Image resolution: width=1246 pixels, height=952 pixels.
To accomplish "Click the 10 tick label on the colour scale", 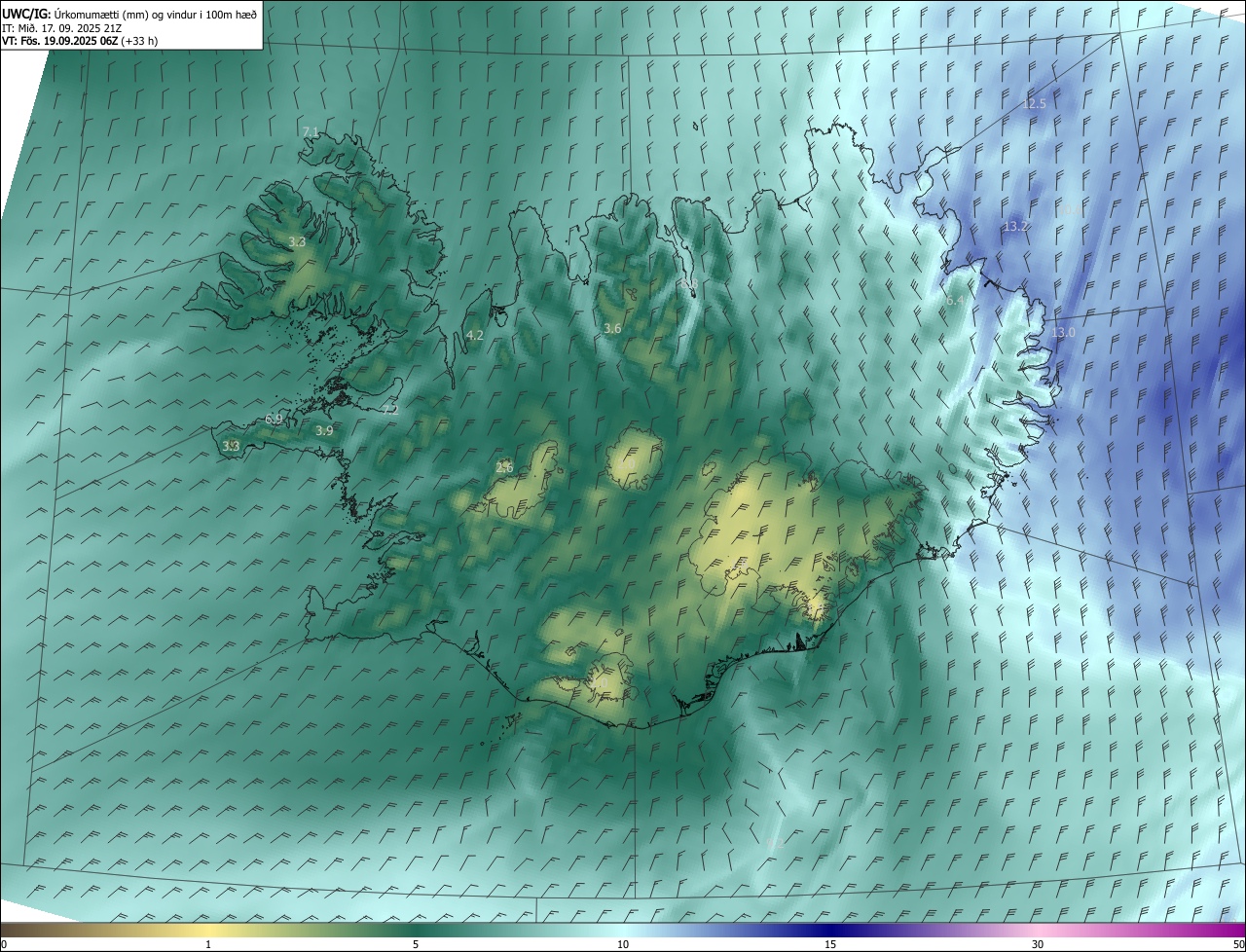I will (x=623, y=944).
